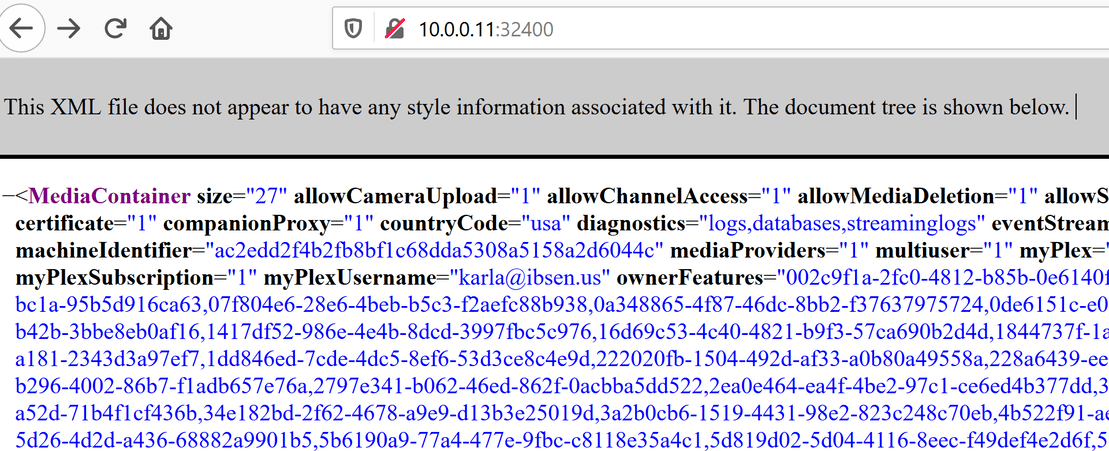Click the mediaProviders attribute name

(x=748, y=250)
